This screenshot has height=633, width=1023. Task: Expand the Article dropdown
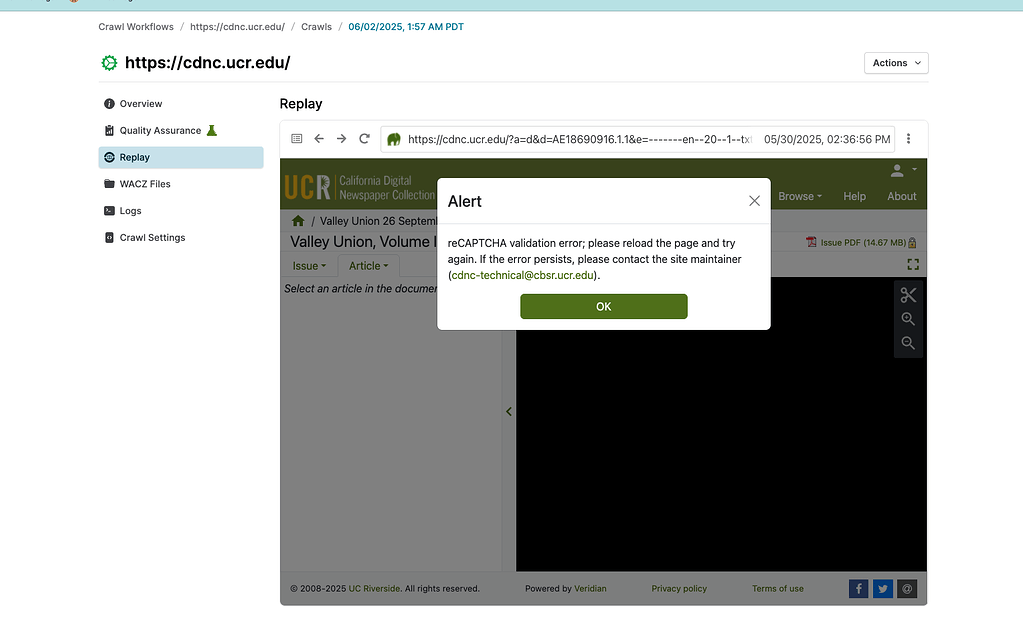click(367, 266)
